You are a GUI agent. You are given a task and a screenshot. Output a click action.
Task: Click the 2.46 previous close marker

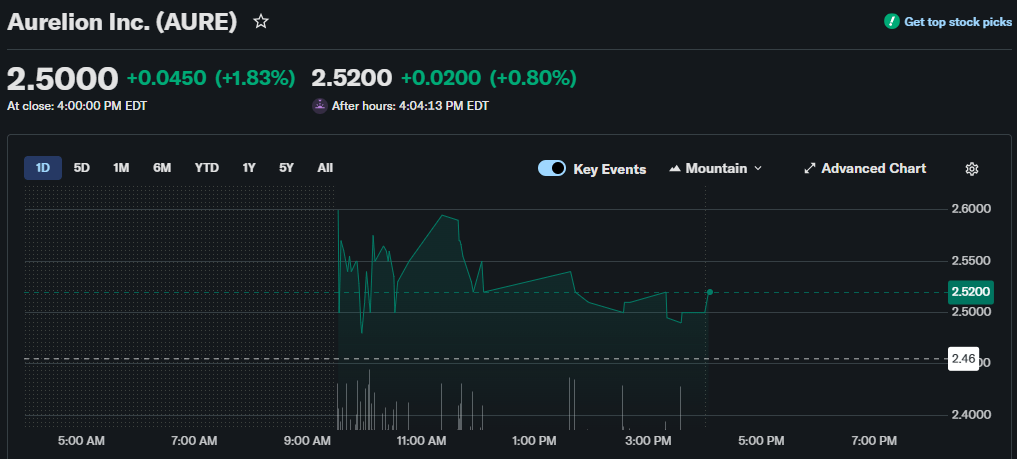[963, 359]
